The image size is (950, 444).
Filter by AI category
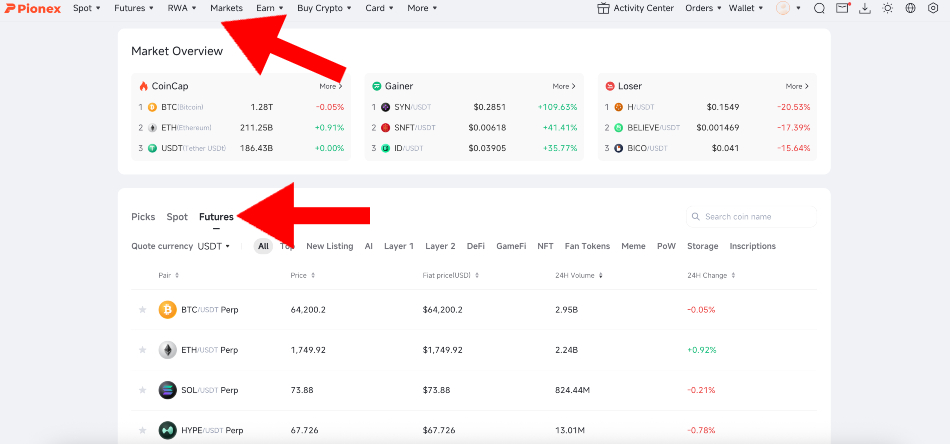(x=368, y=247)
